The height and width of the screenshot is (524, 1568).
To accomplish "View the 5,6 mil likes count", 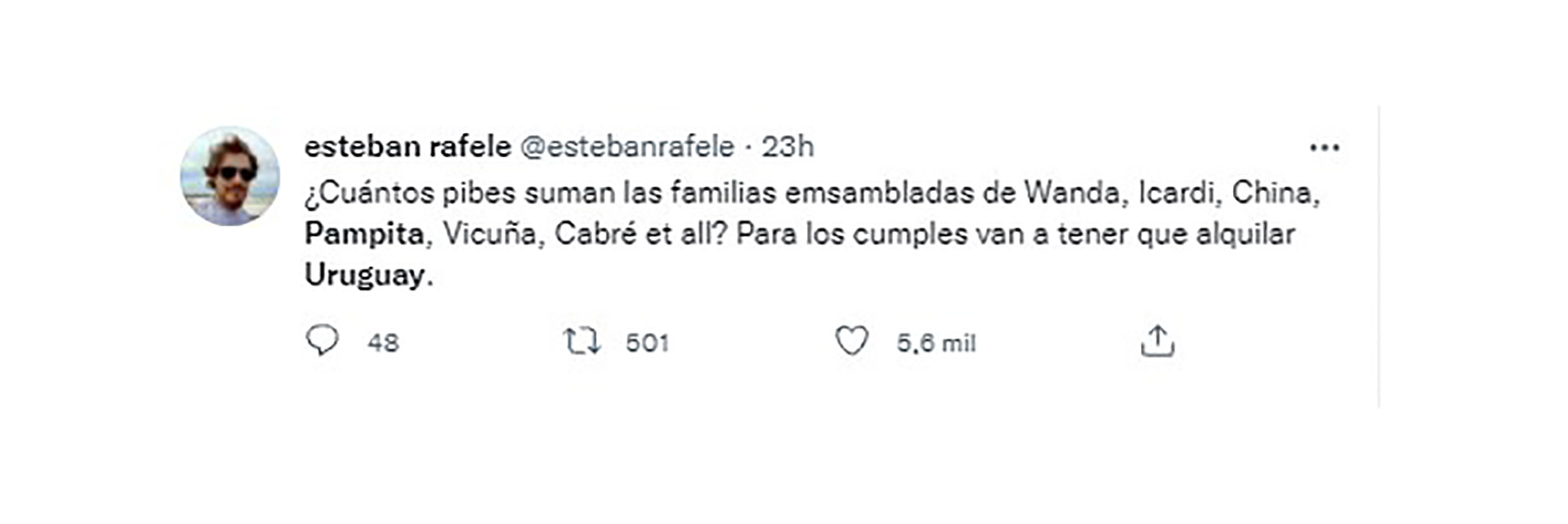I will click(936, 343).
